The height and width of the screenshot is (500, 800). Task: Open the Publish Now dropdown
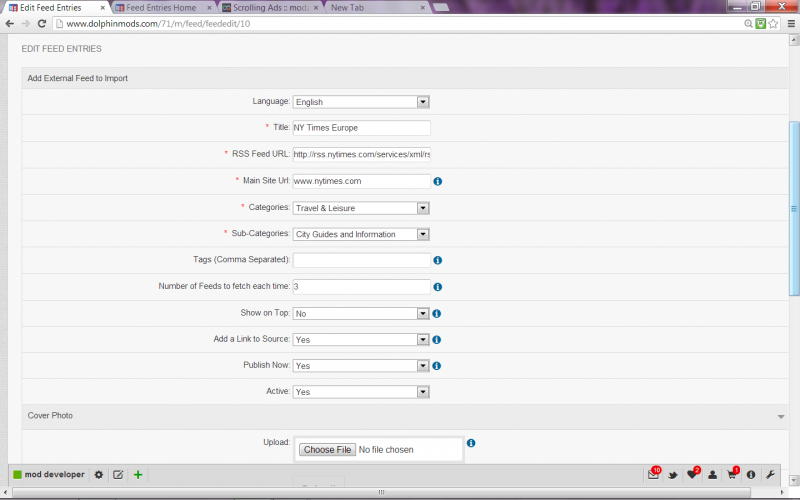click(x=361, y=366)
